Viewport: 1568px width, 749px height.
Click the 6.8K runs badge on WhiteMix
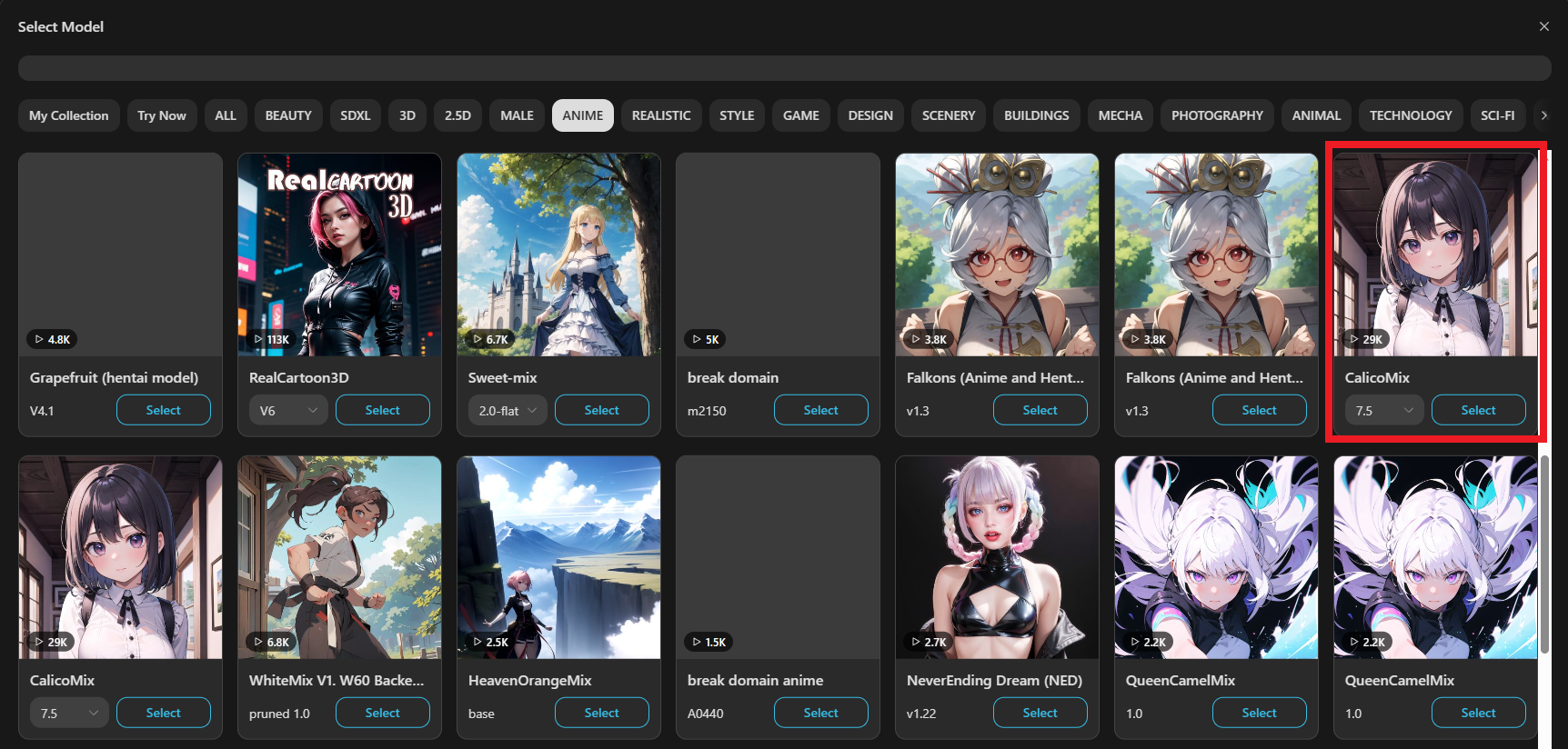point(271,642)
